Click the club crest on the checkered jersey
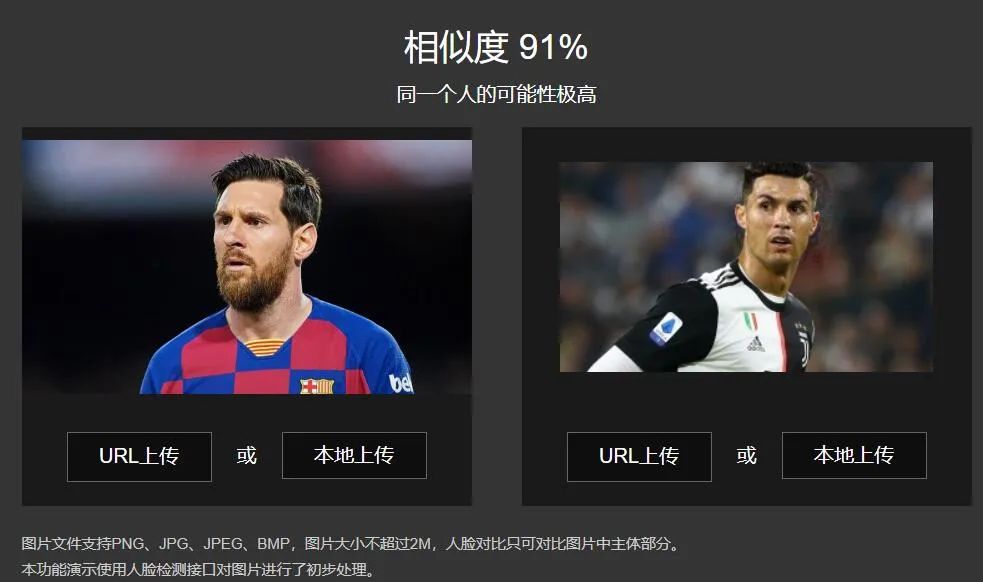Viewport: 983px width, 582px height. click(317, 386)
